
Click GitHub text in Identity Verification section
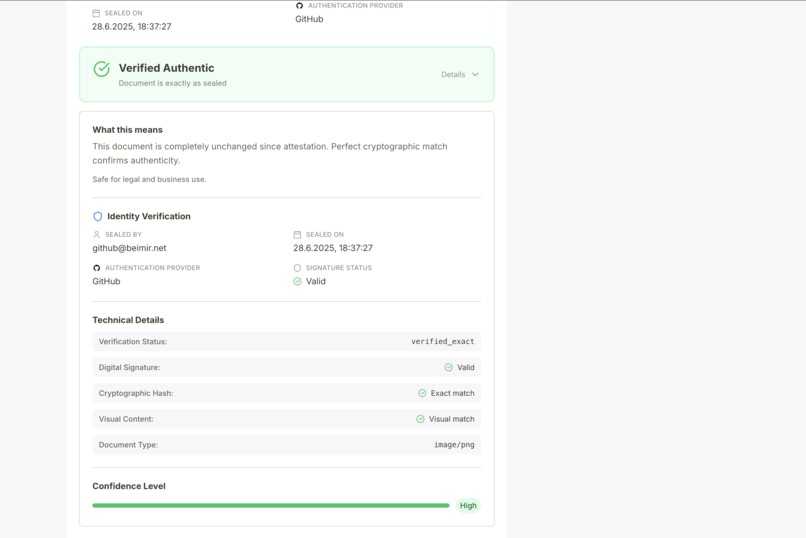pyautogui.click(x=106, y=281)
